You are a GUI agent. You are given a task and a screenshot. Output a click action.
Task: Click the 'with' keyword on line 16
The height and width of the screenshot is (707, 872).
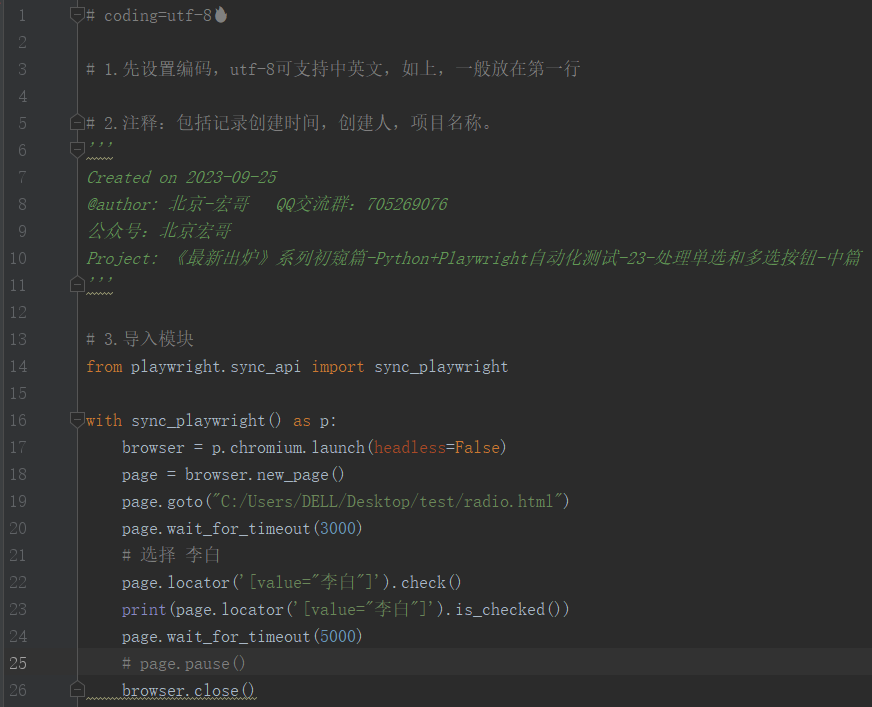(104, 421)
